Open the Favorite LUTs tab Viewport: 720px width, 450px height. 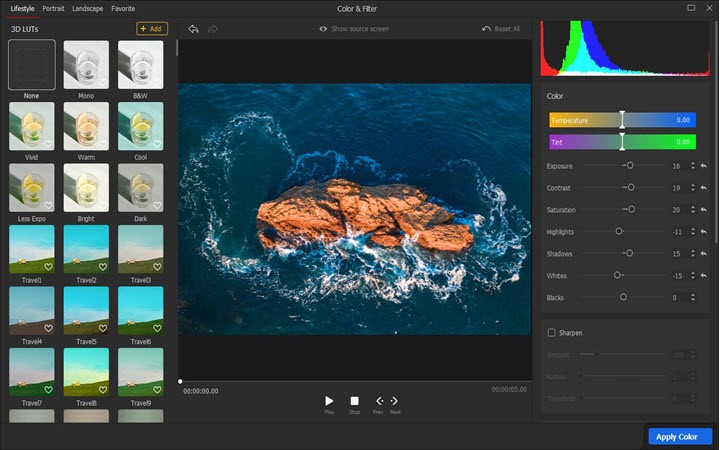[124, 8]
